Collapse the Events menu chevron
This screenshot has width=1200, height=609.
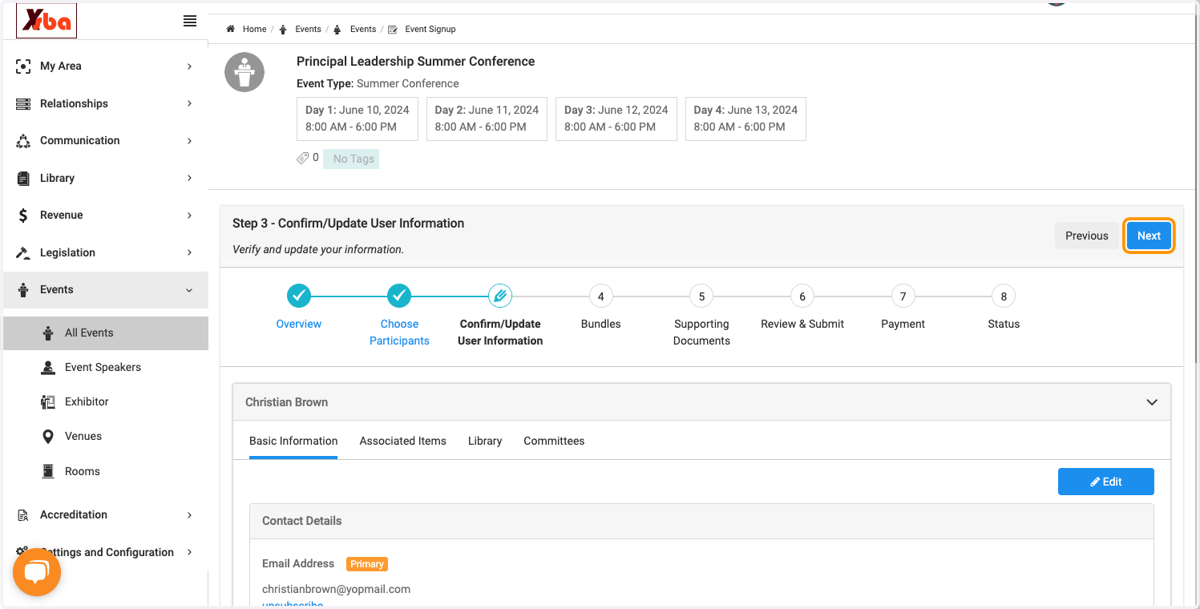(x=190, y=290)
